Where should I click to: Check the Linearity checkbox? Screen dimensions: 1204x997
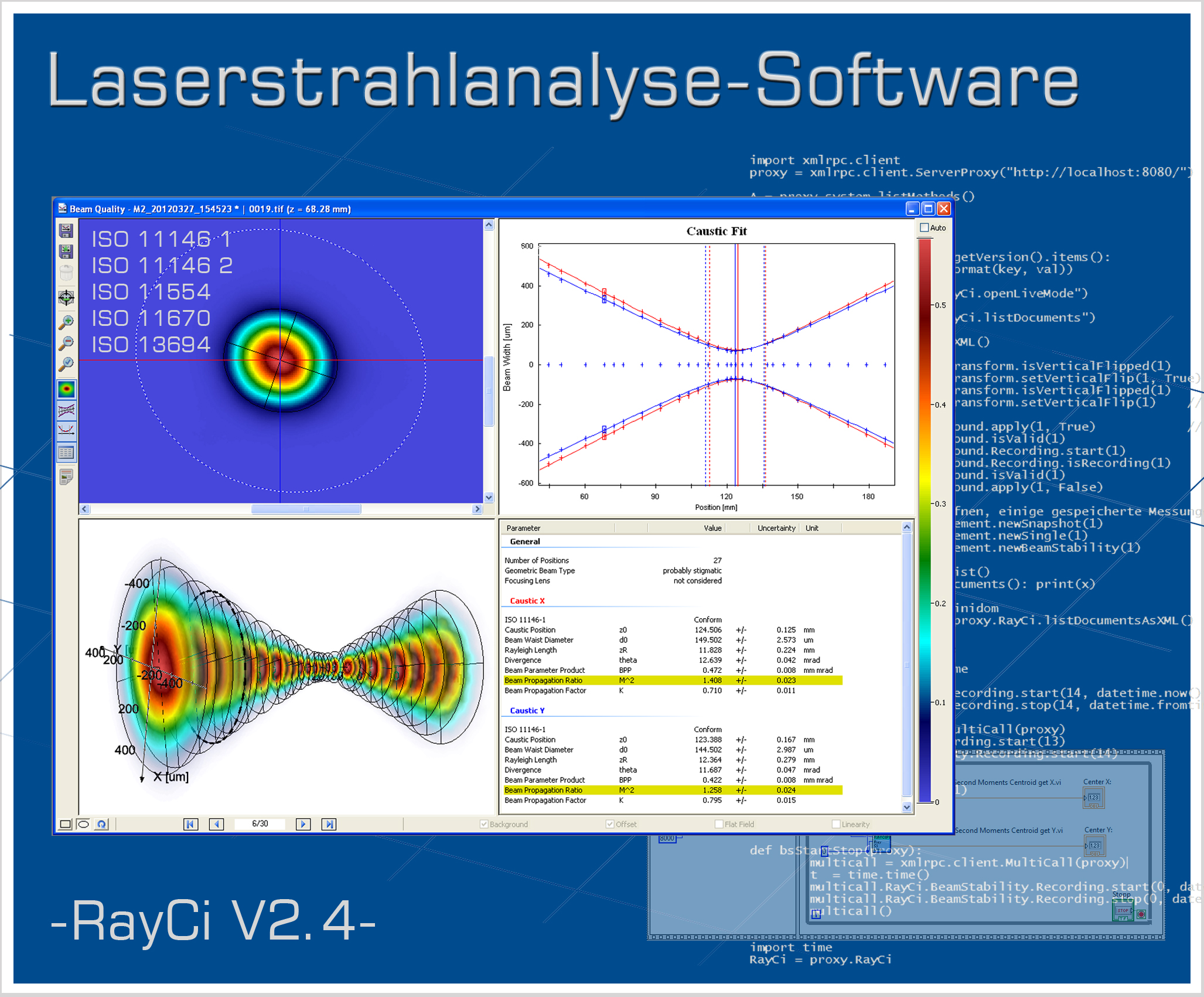(x=836, y=824)
